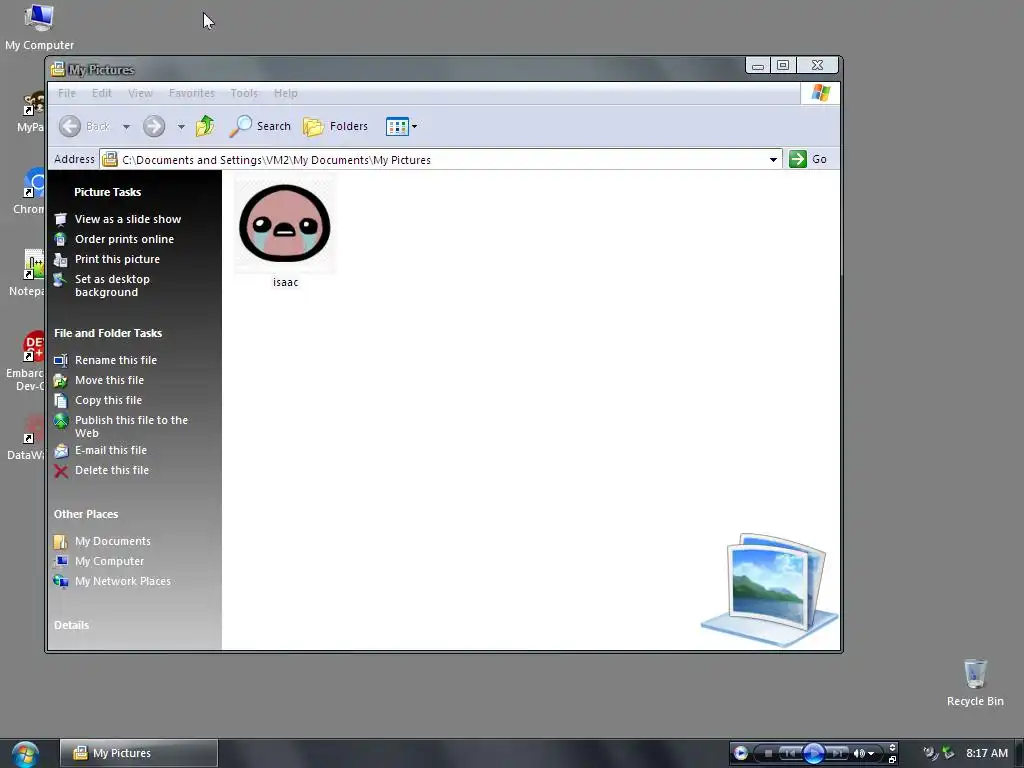The width and height of the screenshot is (1024, 768).
Task: Click Play in media player toolbar
Action: (x=814, y=753)
